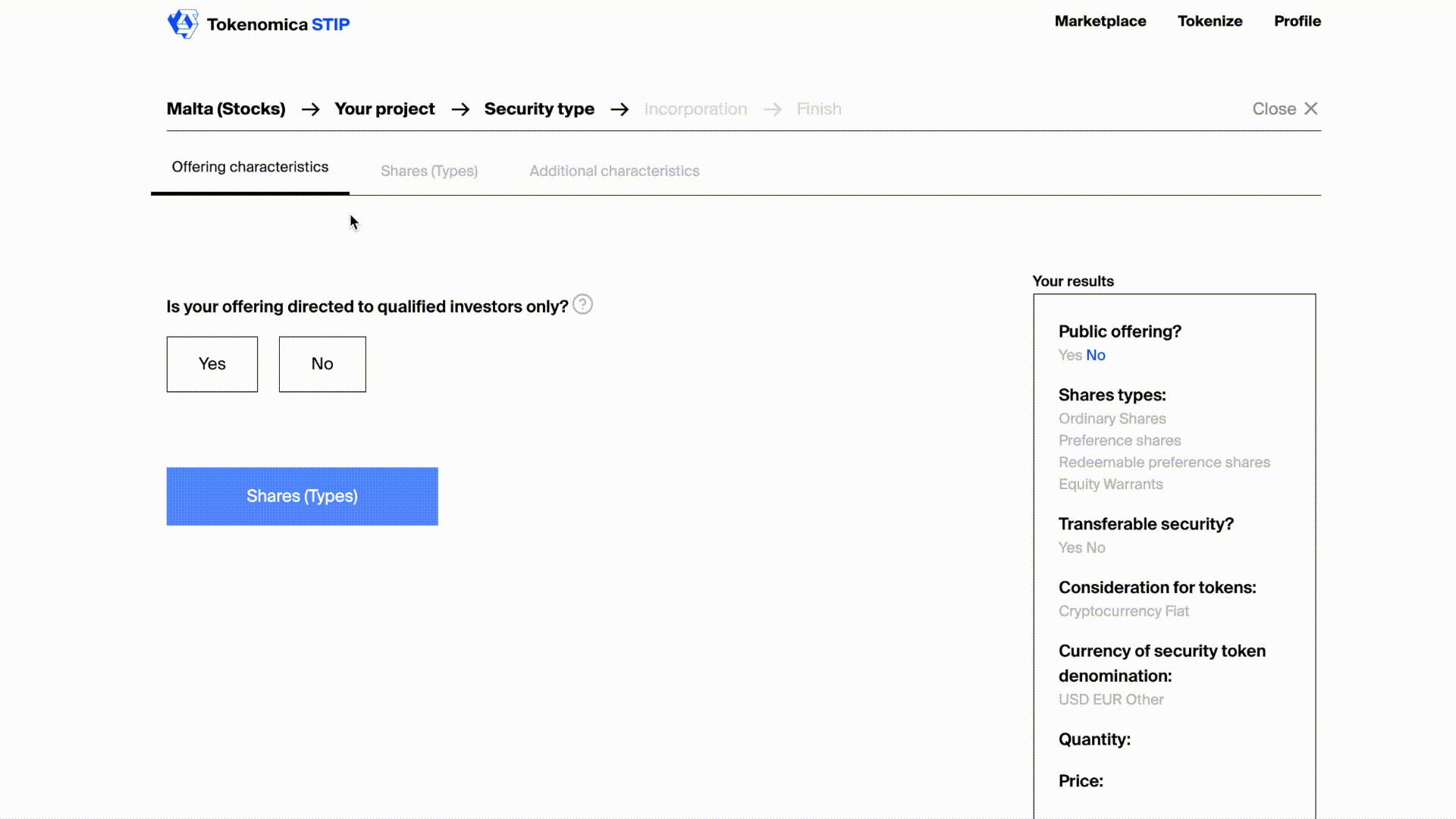
Task: Click arrow after Your project step
Action: pos(460,109)
